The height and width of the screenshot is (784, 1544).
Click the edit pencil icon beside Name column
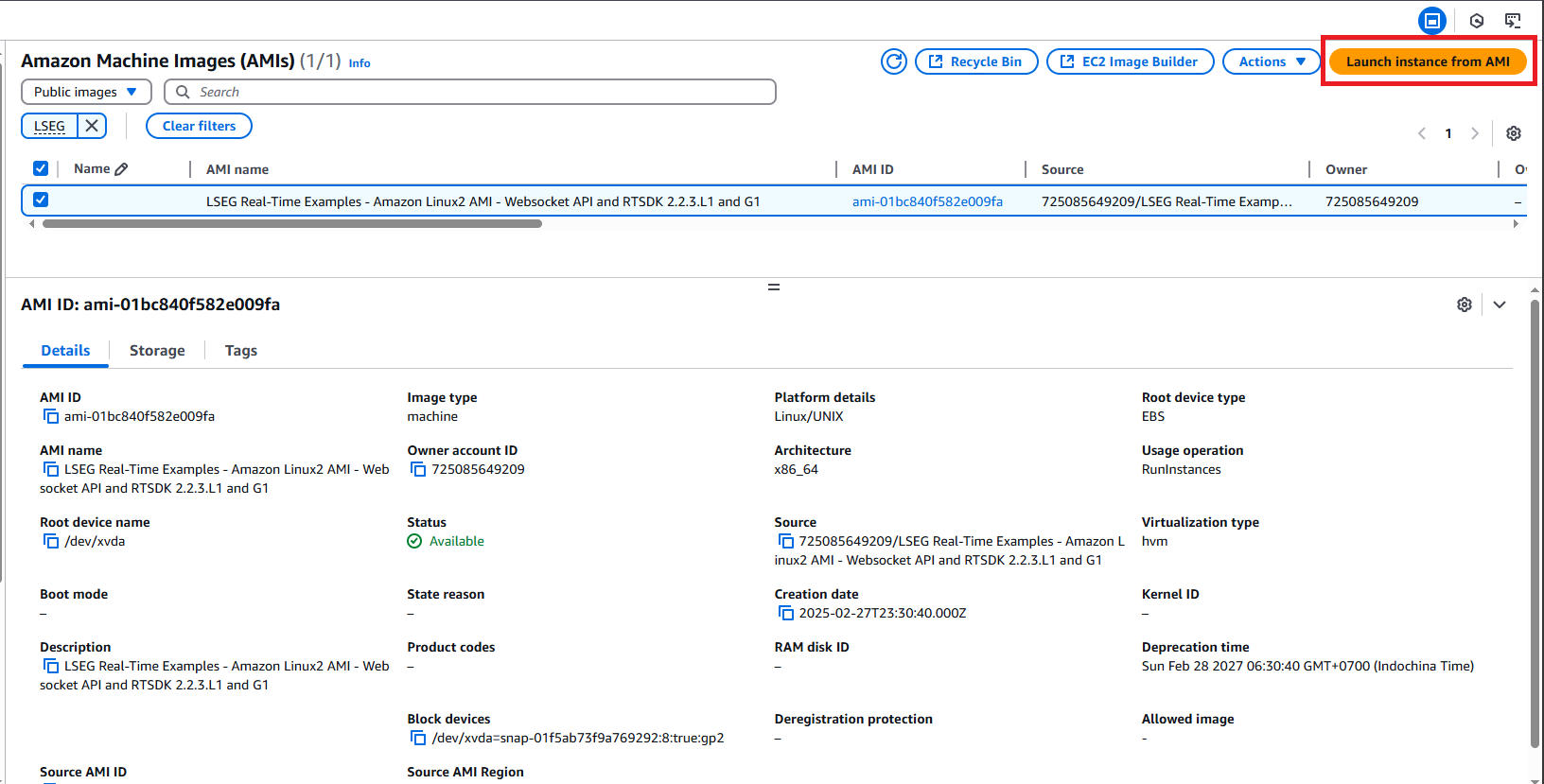(121, 169)
